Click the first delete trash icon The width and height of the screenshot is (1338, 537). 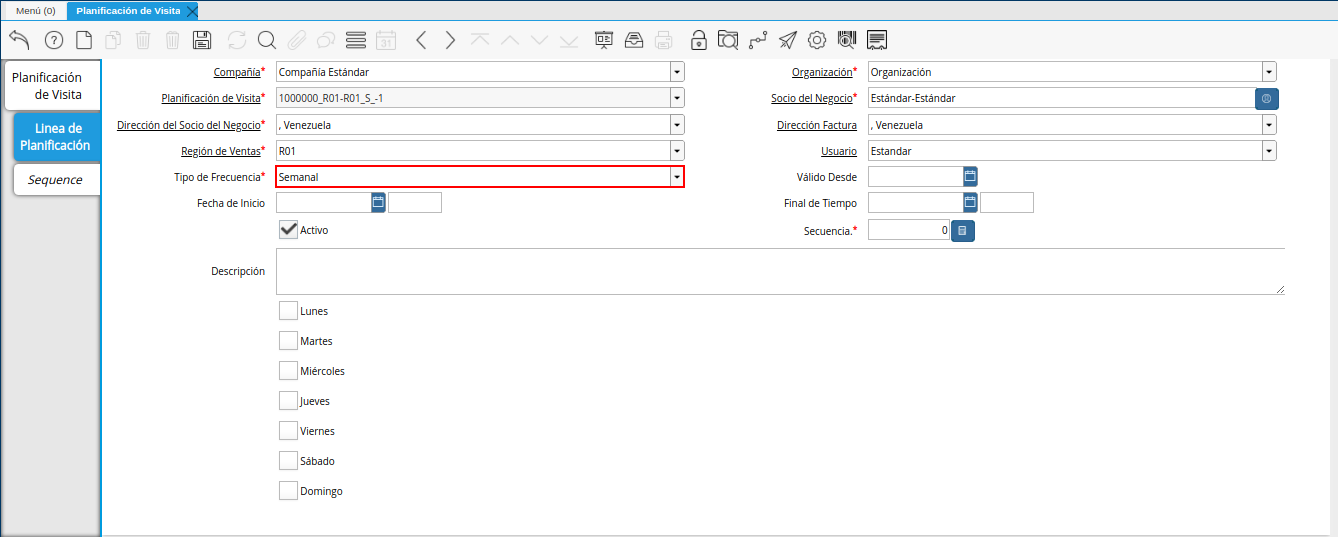(143, 40)
